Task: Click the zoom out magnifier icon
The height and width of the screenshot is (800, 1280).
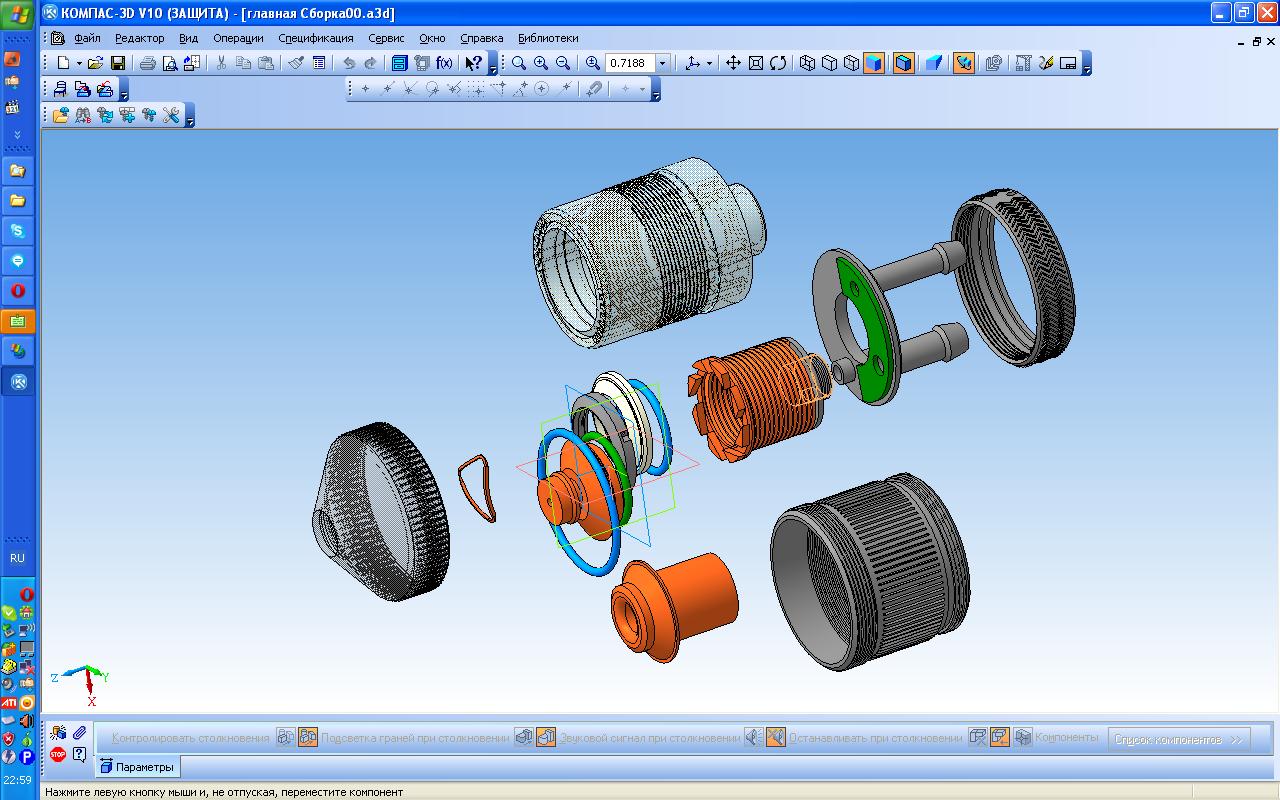Action: pos(563,63)
